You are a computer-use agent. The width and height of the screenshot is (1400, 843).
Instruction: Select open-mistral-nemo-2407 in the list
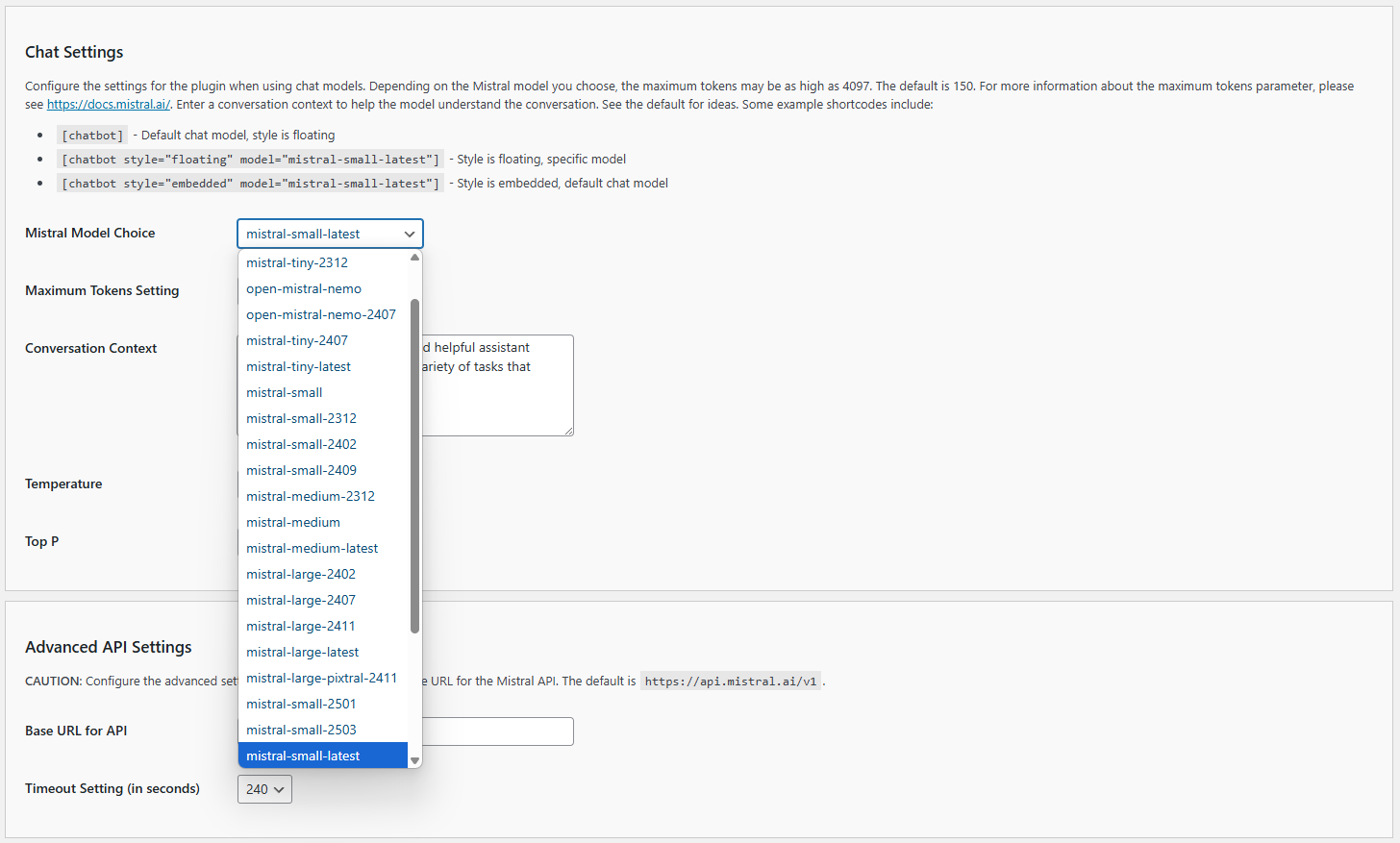(x=323, y=314)
